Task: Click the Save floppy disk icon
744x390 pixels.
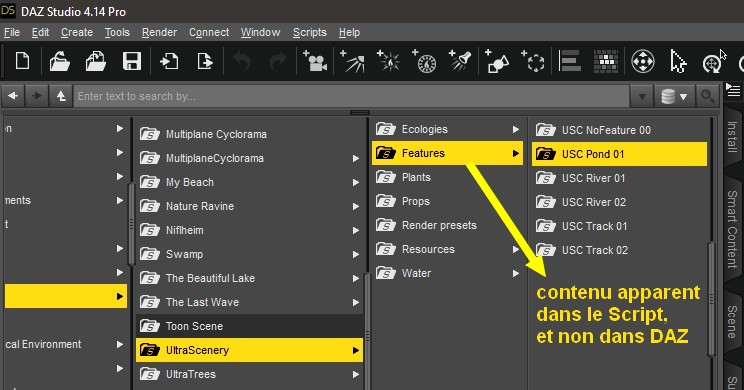Action: point(132,62)
